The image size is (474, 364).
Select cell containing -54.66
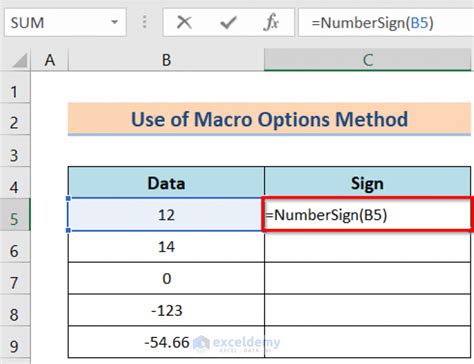pos(166,342)
